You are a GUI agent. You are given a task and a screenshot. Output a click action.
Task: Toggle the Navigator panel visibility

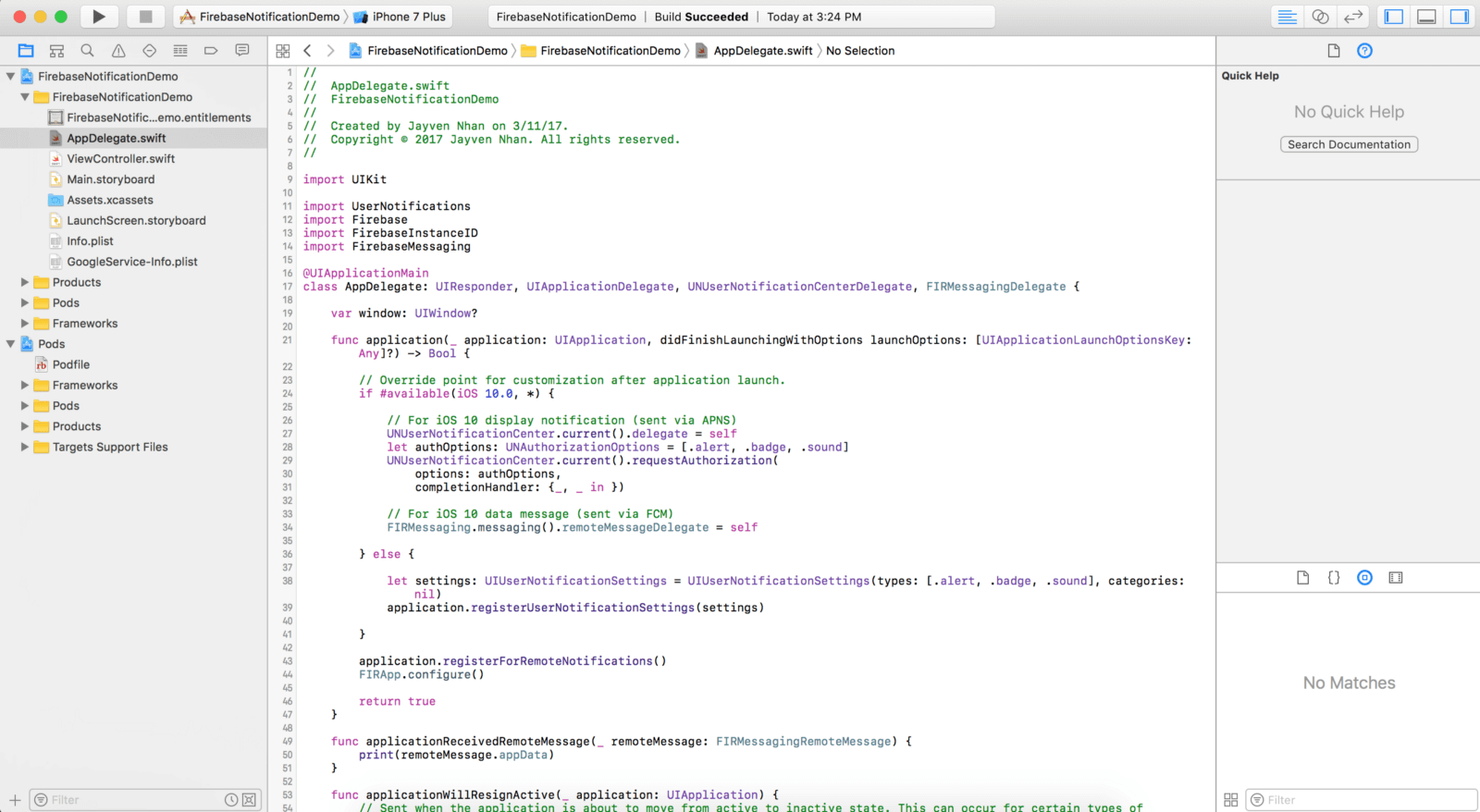(1394, 17)
